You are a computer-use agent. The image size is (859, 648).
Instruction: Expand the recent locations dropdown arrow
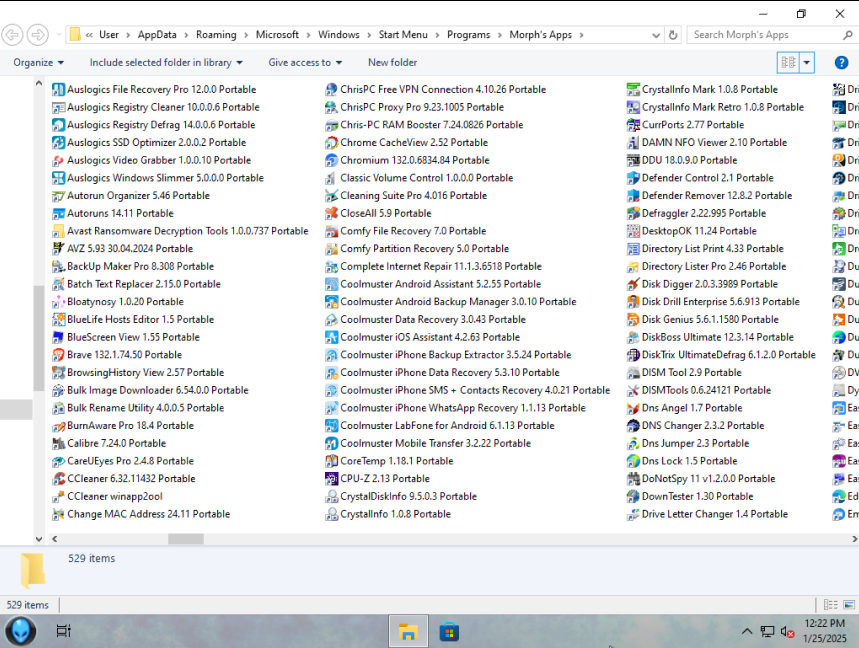(x=59, y=35)
